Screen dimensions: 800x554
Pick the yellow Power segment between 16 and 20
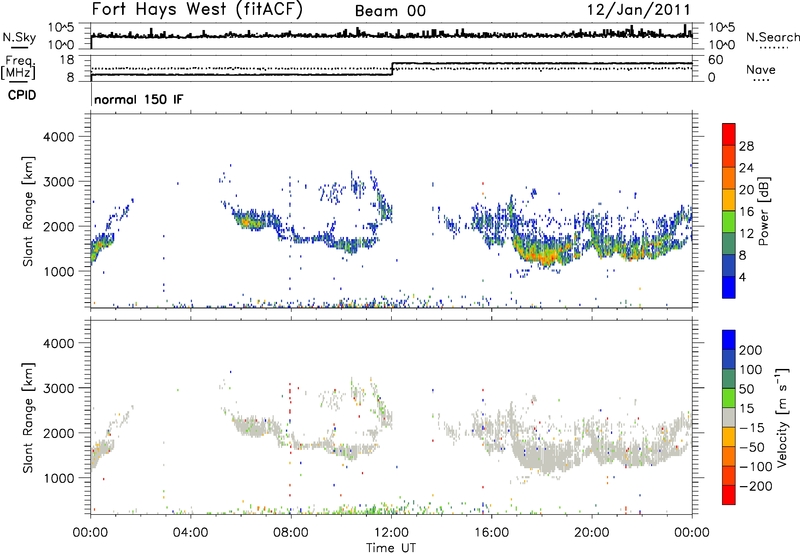[729, 200]
